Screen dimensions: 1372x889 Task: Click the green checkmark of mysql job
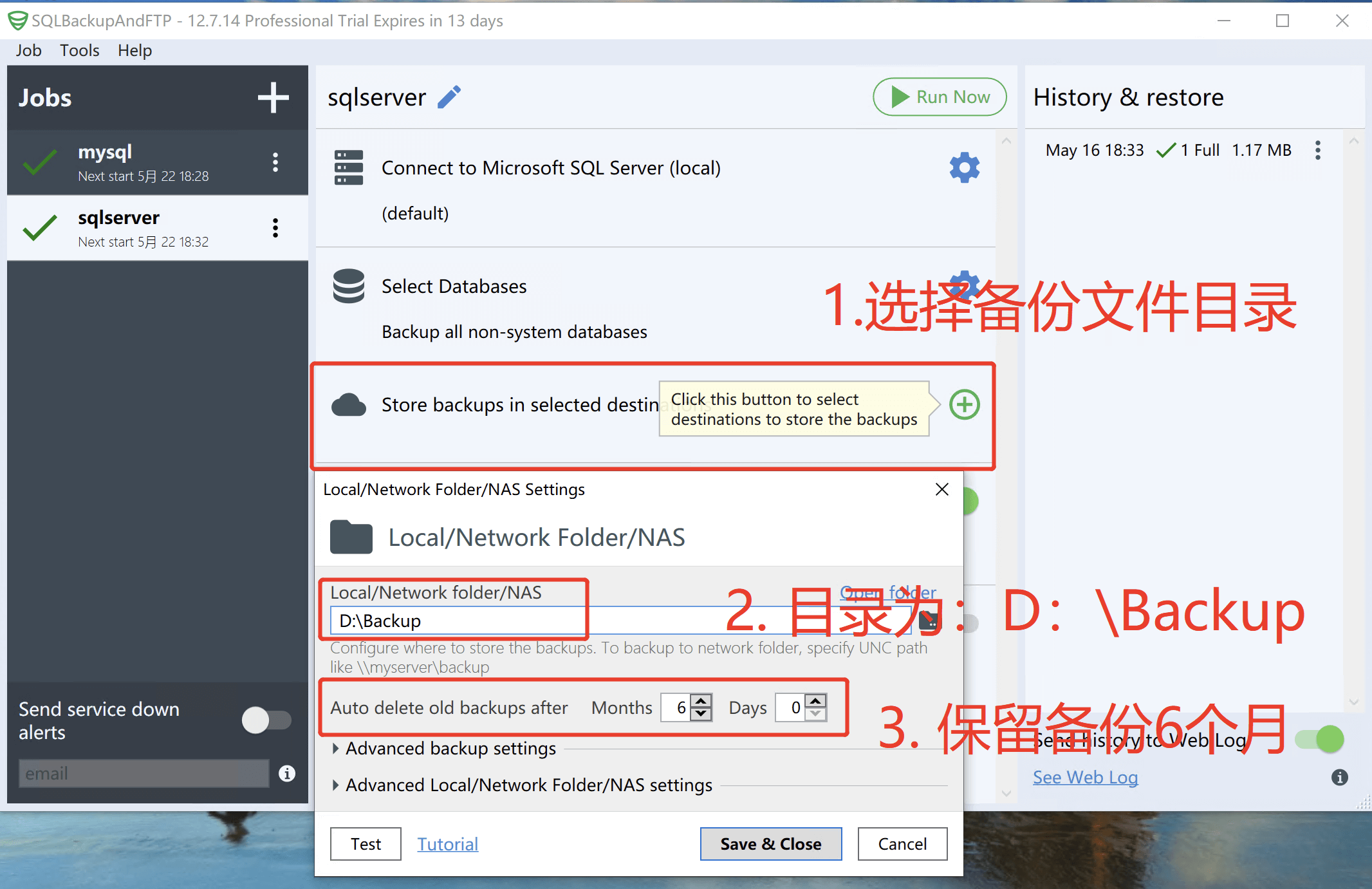coord(40,162)
